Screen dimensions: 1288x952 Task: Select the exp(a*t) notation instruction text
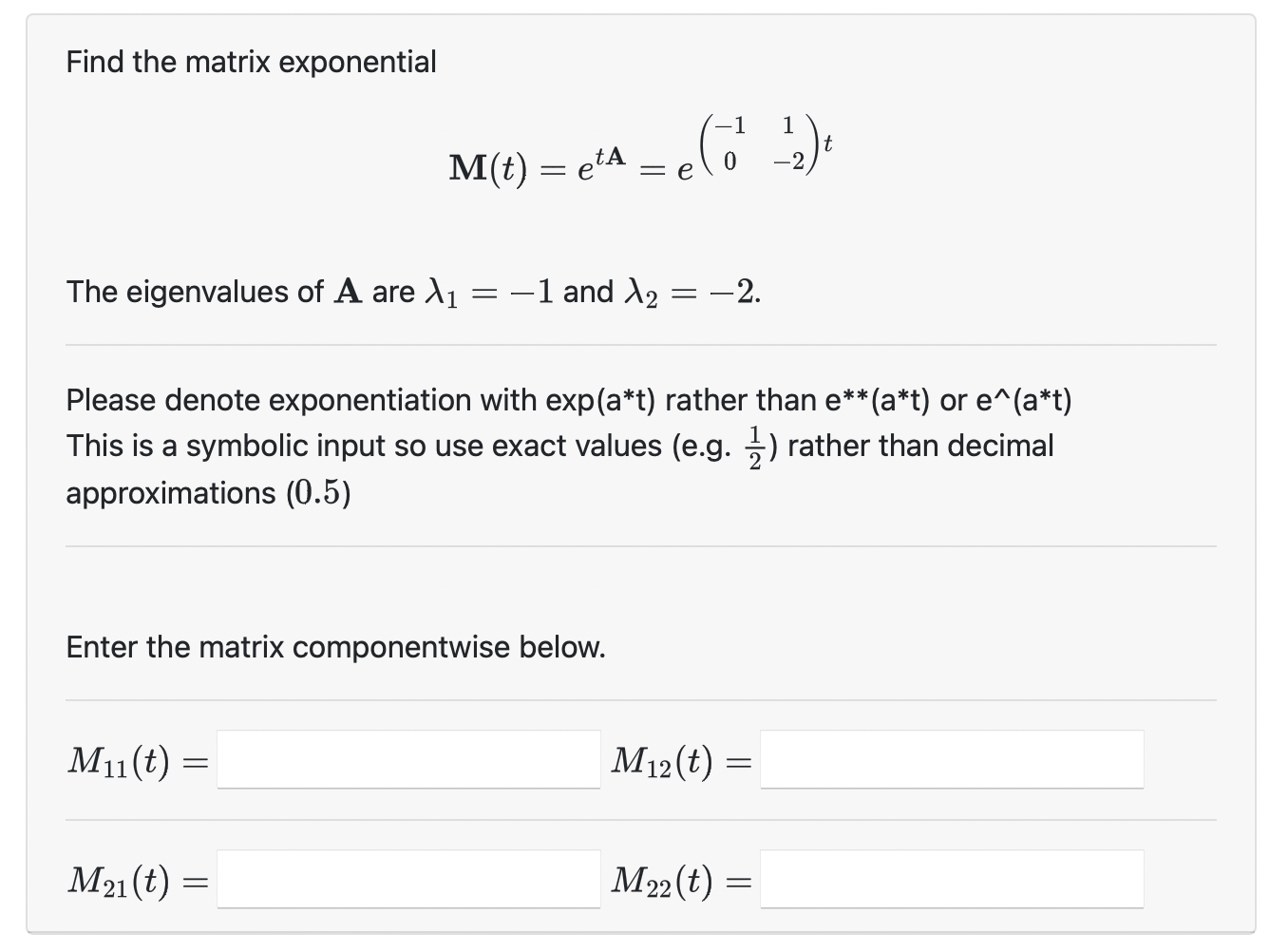click(570, 400)
